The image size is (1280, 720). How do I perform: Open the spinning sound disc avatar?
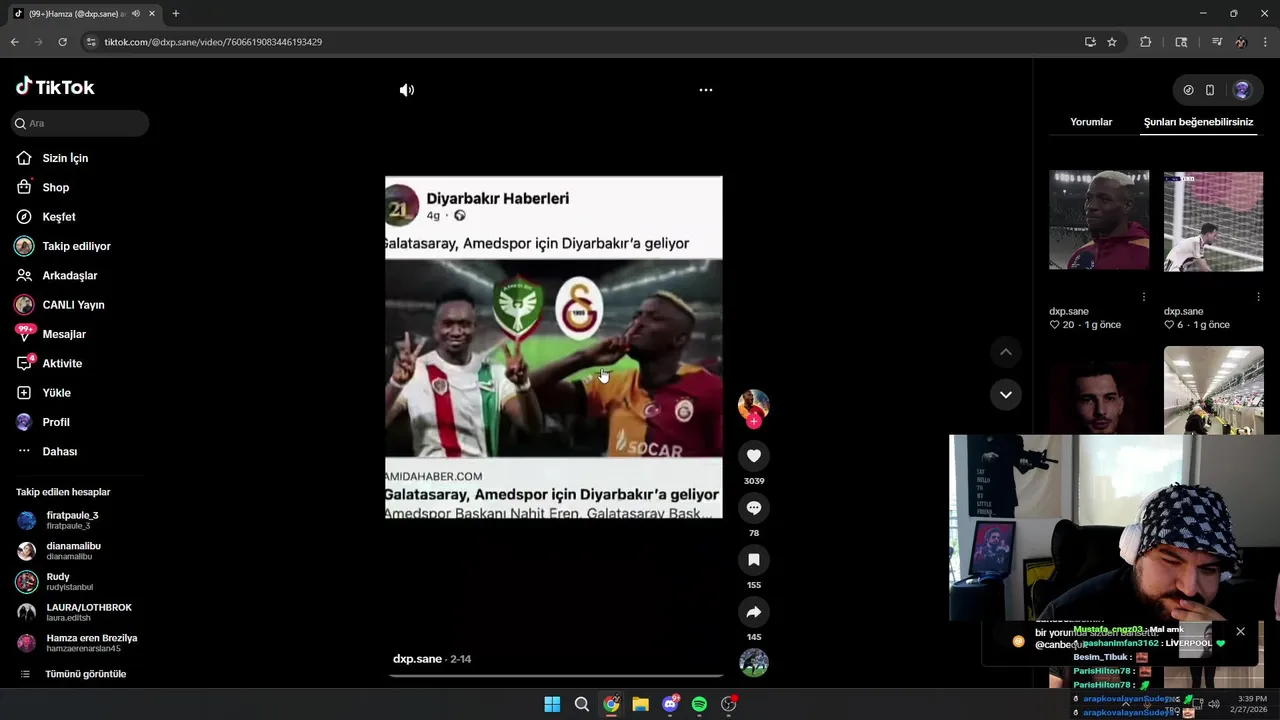coord(754,663)
